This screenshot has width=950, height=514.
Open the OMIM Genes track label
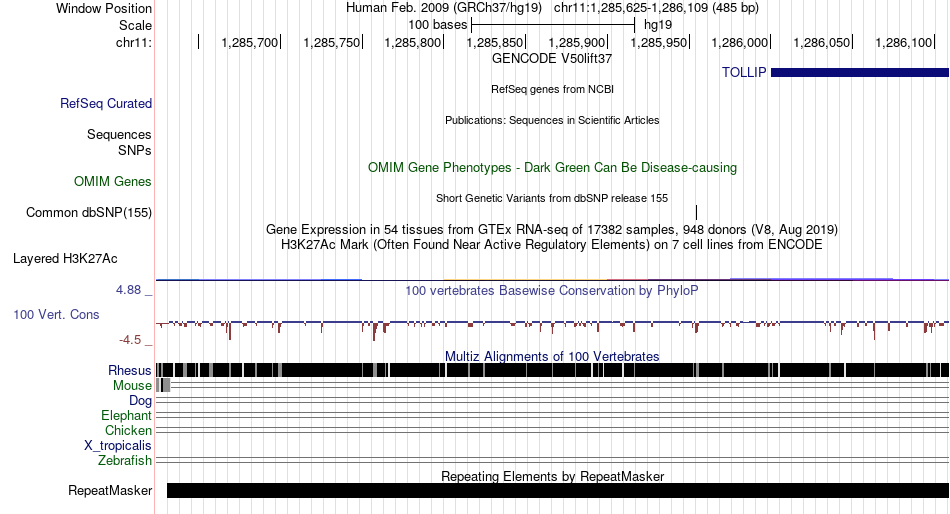coord(113,181)
